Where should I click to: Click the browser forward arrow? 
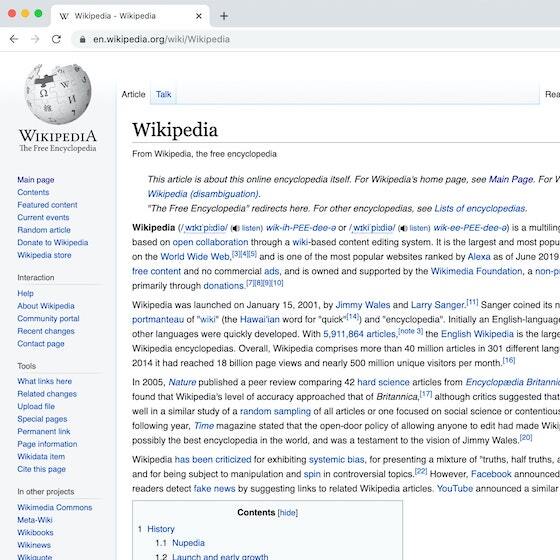click(x=35, y=39)
